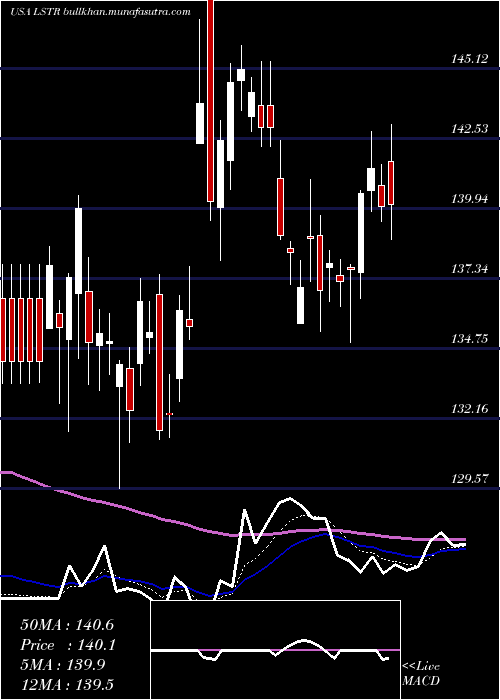500x700 pixels.
Task: Click the 145.12 price level label
Action: click(x=470, y=58)
